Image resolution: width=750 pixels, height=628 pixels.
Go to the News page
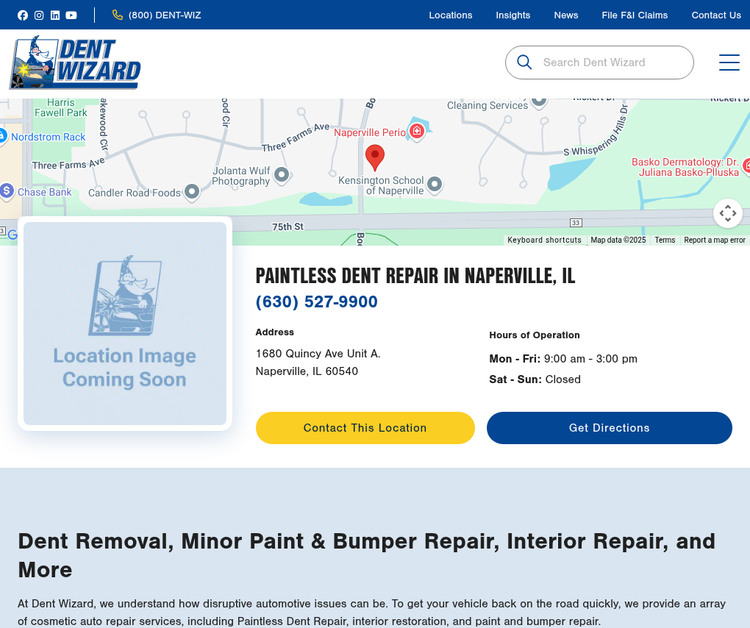coord(566,15)
